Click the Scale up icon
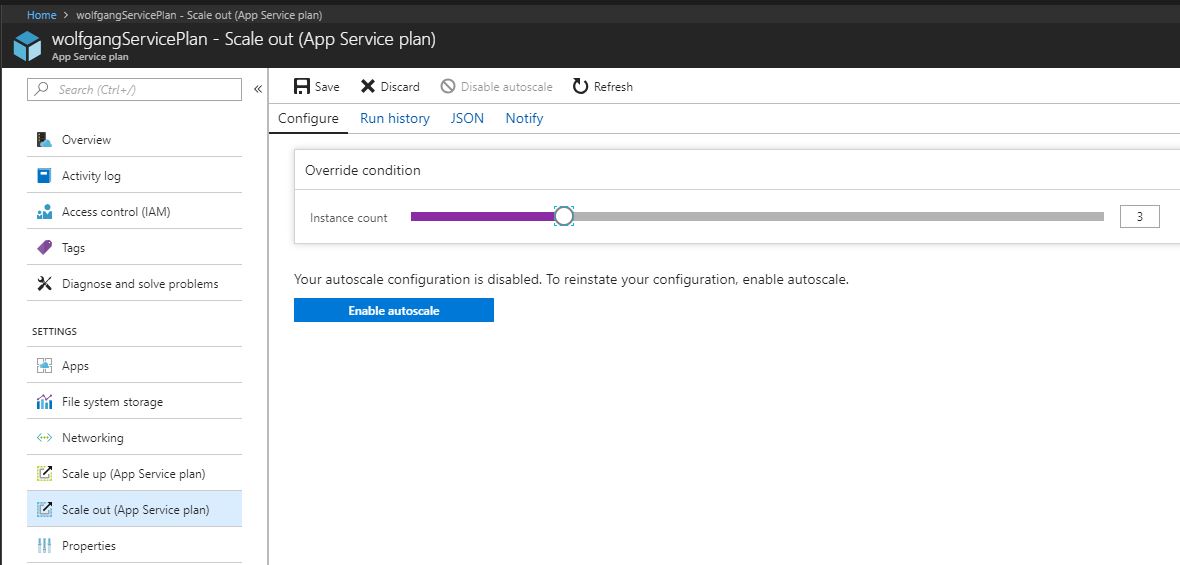 (x=44, y=474)
